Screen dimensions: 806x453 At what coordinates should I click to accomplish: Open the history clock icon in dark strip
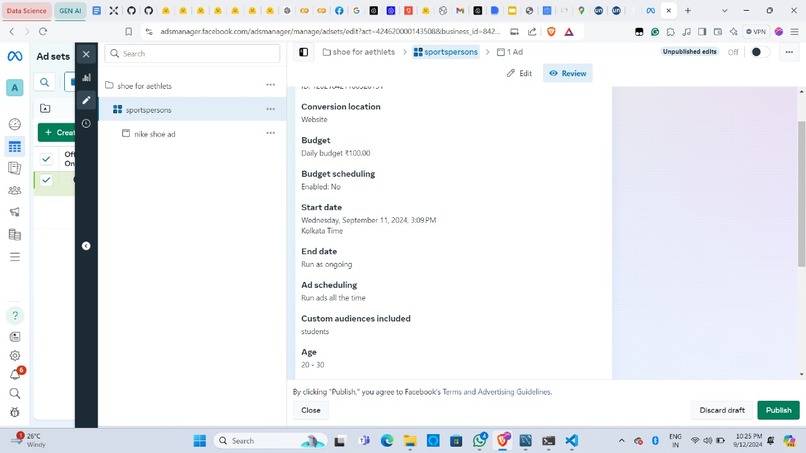[86, 123]
